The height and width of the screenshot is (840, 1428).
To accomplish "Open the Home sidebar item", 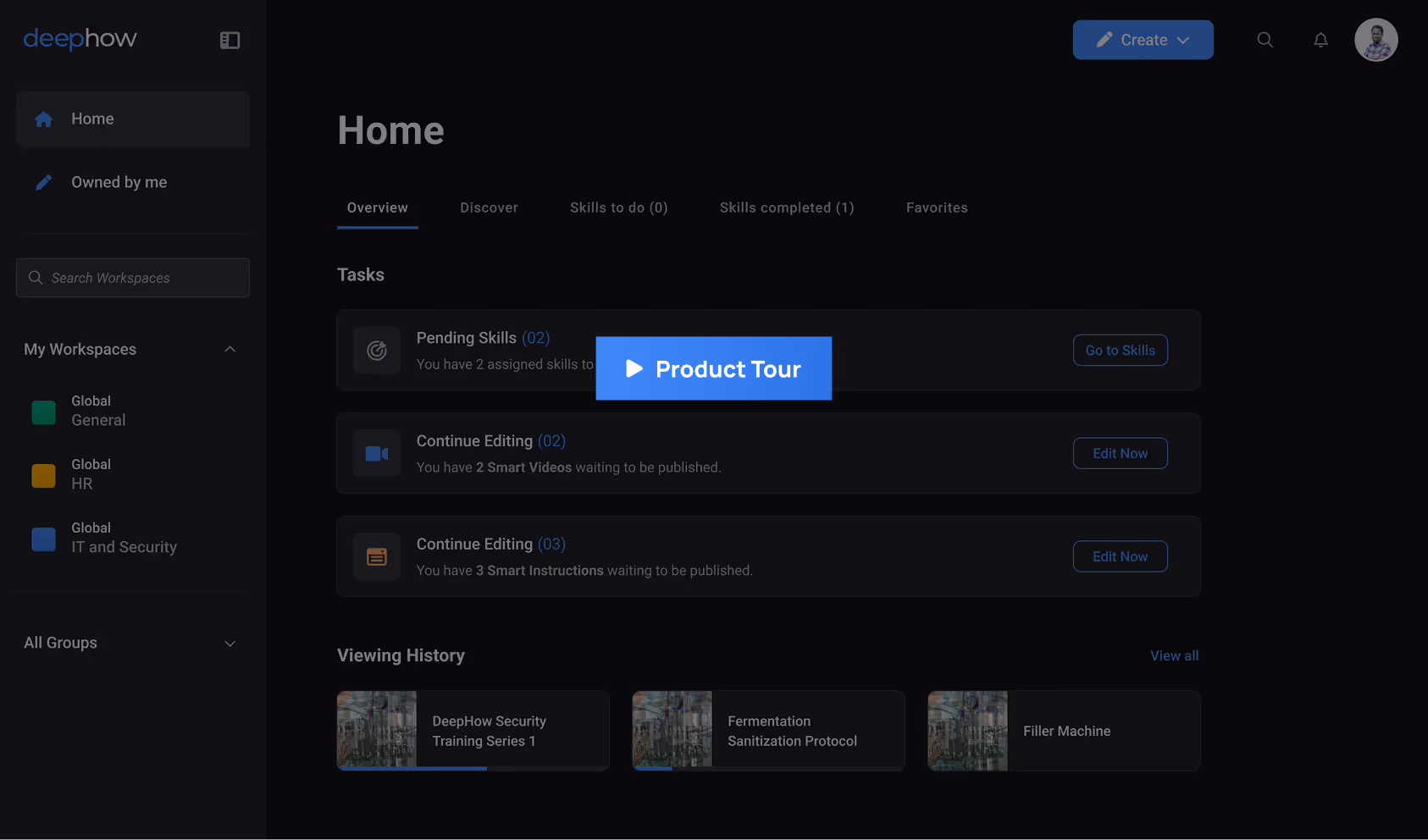I will [x=133, y=119].
